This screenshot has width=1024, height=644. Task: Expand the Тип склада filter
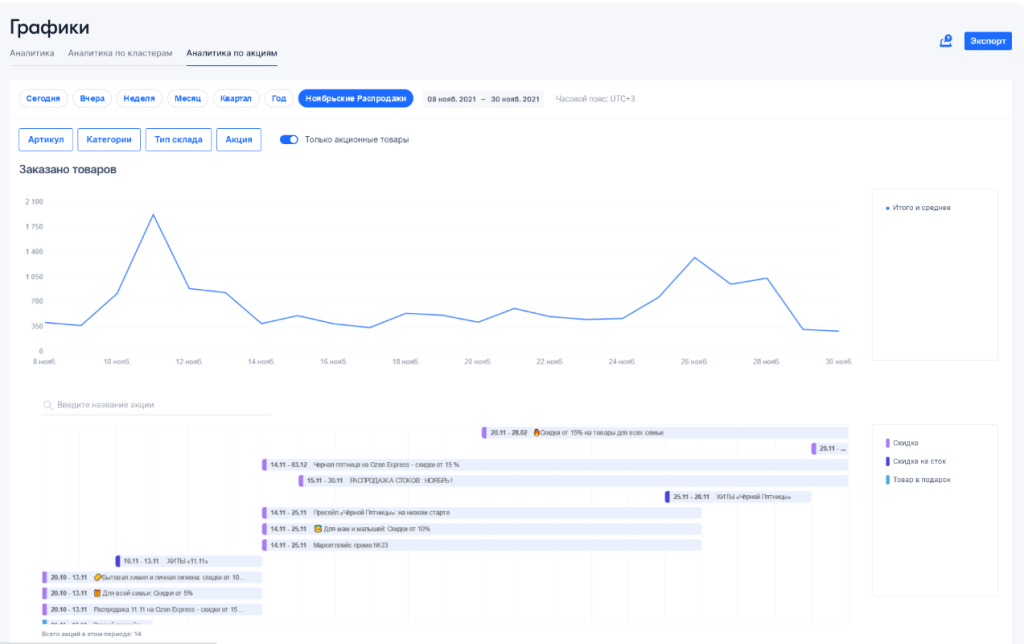pyautogui.click(x=179, y=140)
